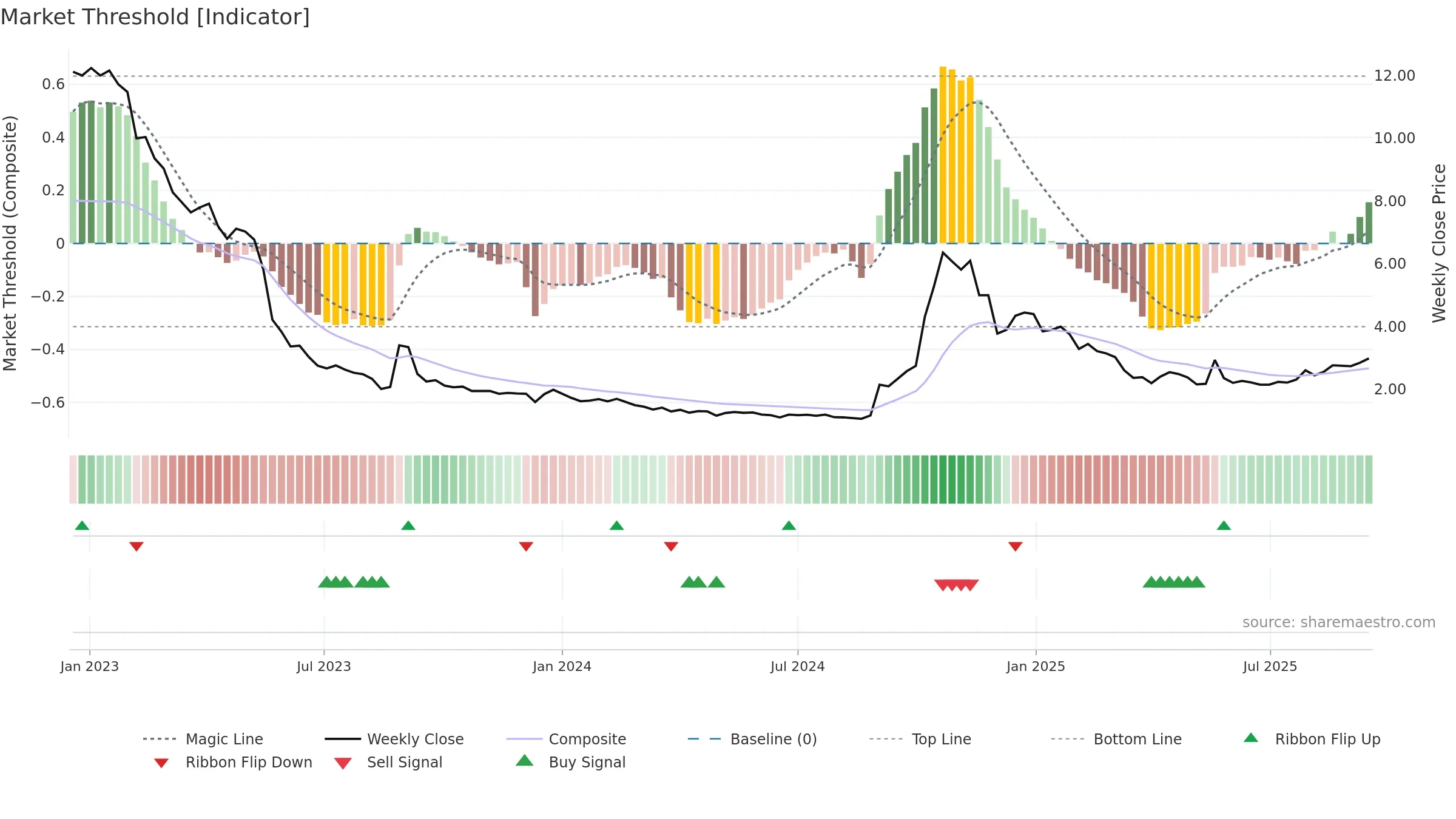Click the −0.2 composite tick label
This screenshot has height=819, width=1456.
(x=48, y=297)
